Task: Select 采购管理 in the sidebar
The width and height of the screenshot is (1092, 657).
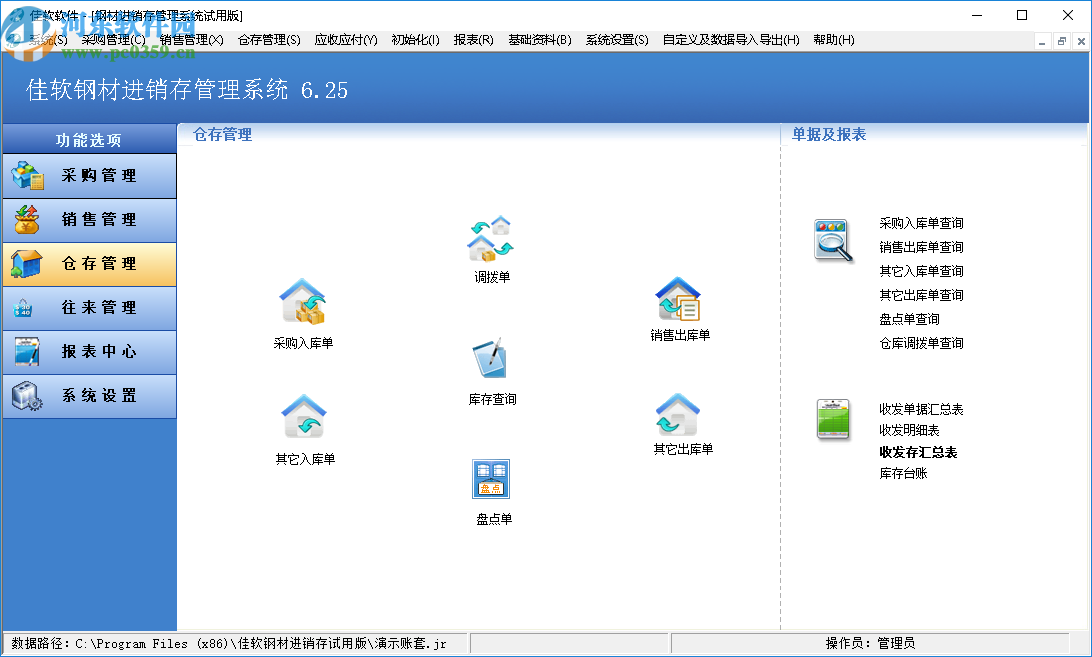Action: [89, 176]
